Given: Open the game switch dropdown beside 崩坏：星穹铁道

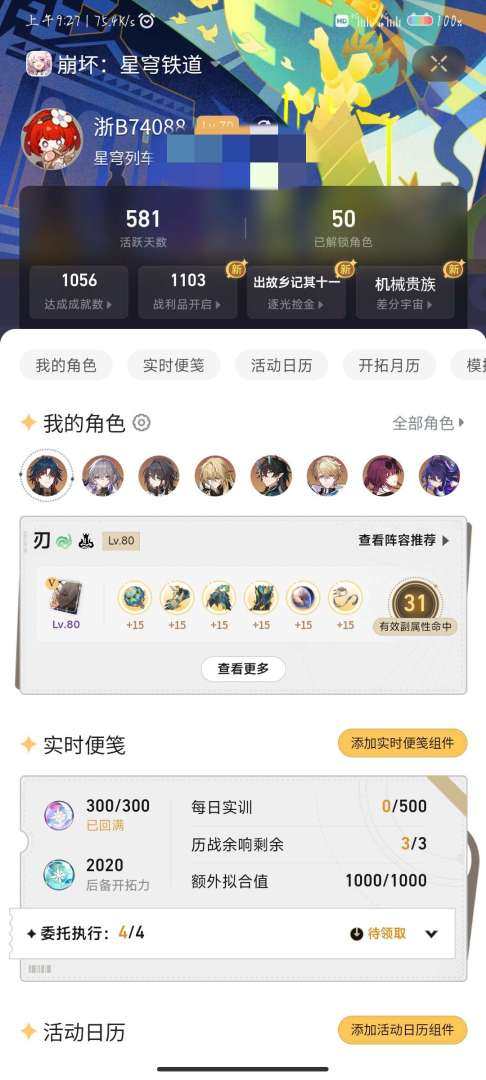Looking at the screenshot, I should [216, 64].
